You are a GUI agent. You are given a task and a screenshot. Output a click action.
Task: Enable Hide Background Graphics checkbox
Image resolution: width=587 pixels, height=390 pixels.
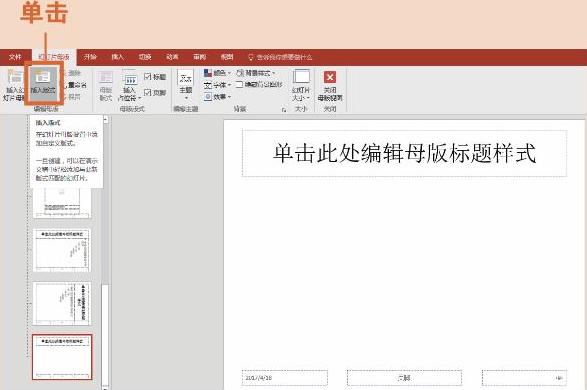240,85
